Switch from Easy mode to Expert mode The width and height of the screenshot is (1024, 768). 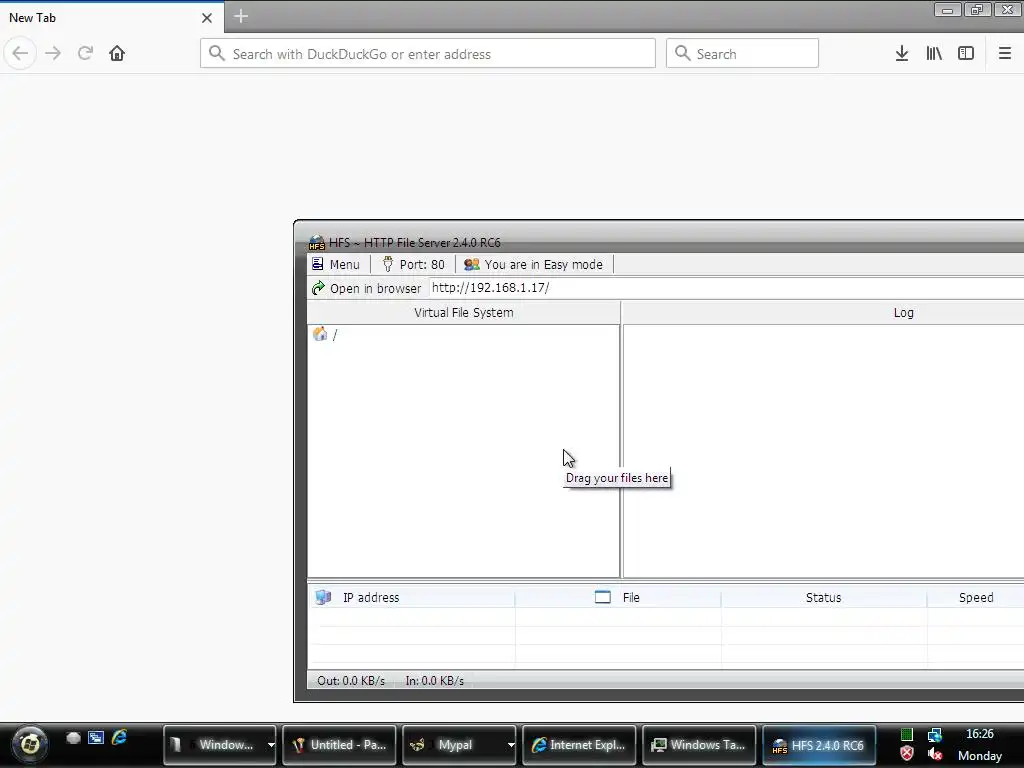click(534, 264)
